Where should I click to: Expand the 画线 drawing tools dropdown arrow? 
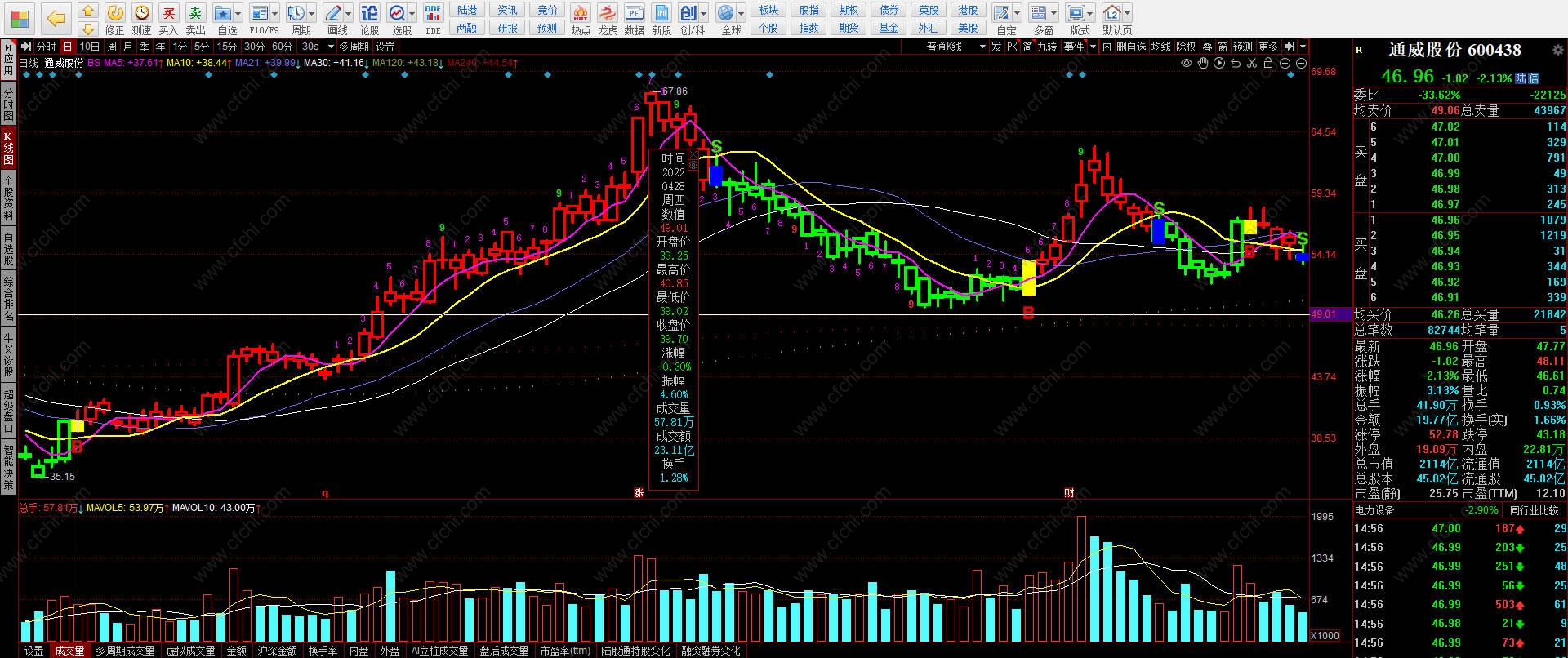coord(350,14)
